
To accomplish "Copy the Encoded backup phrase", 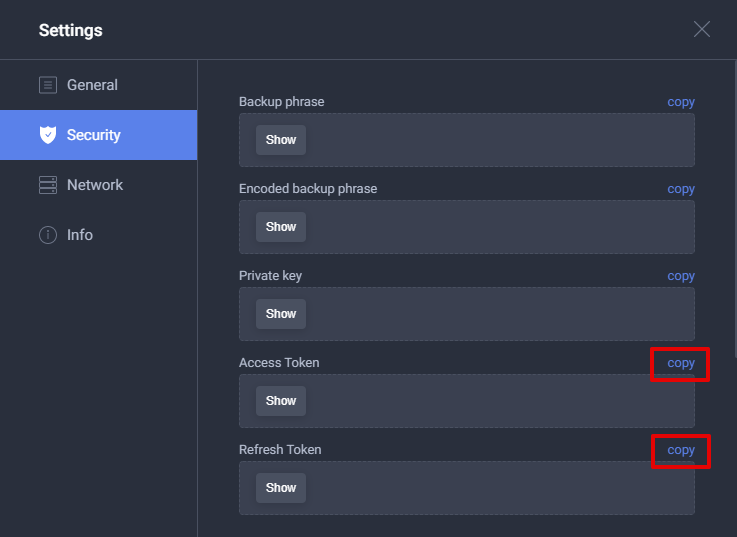I will click(681, 189).
